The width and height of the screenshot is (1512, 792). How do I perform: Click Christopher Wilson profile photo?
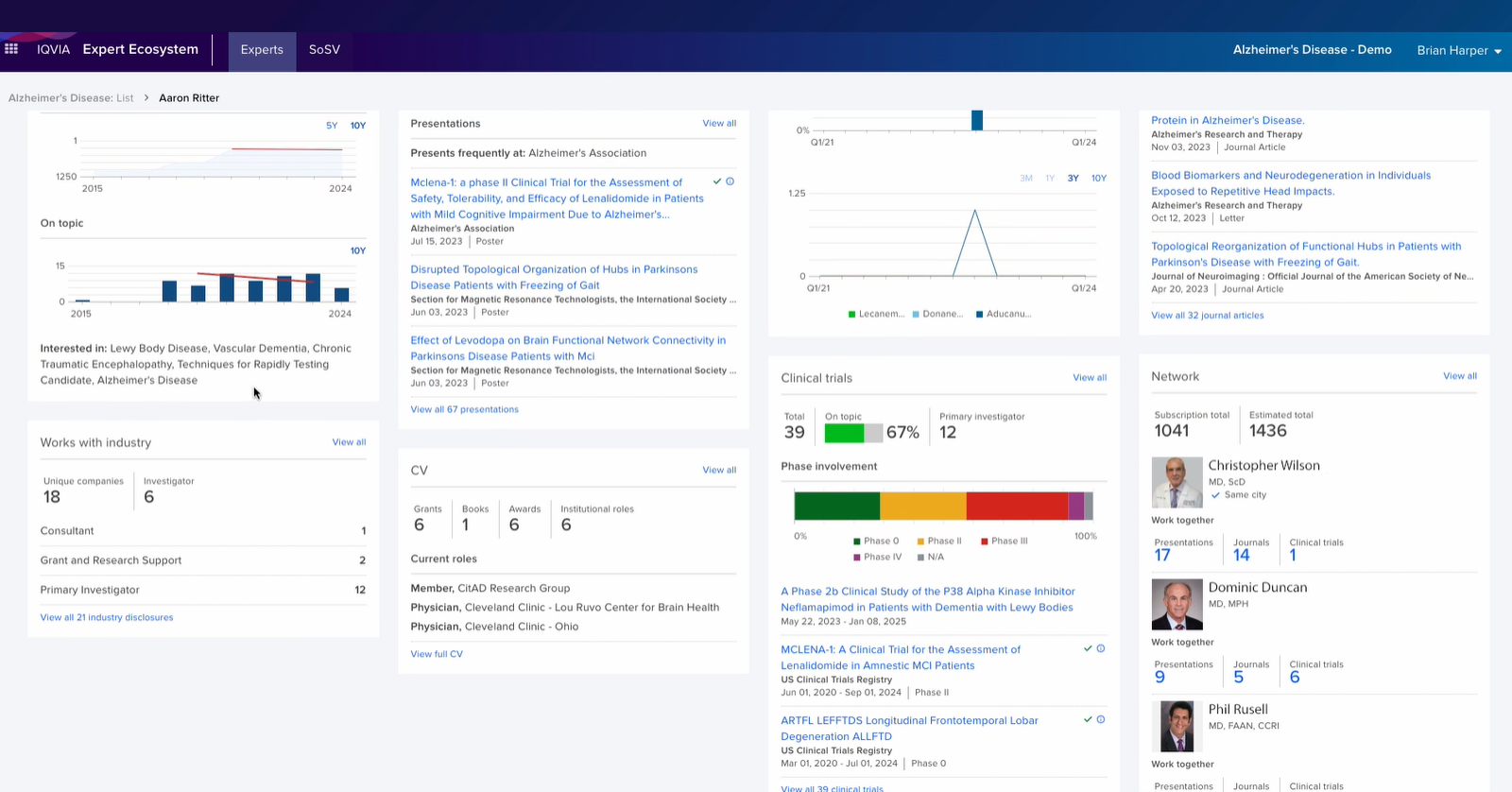(x=1177, y=482)
